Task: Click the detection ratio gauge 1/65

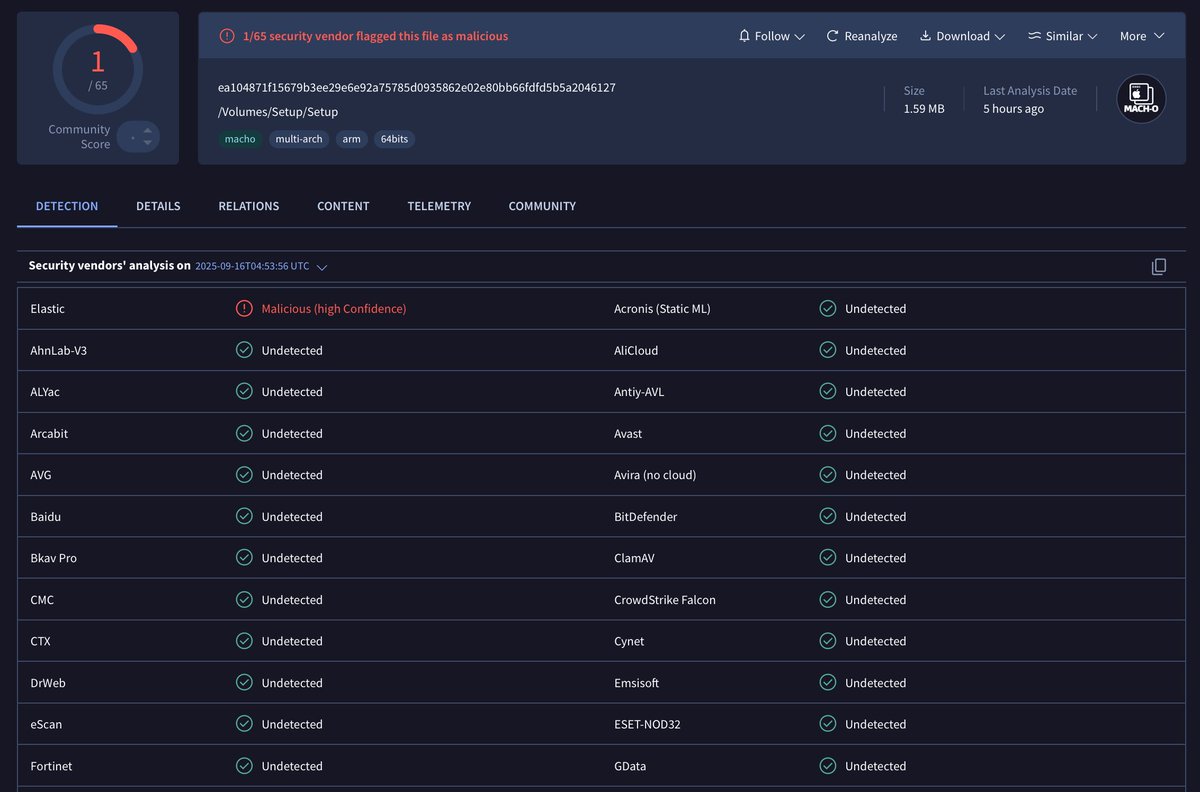Action: pyautogui.click(x=98, y=69)
